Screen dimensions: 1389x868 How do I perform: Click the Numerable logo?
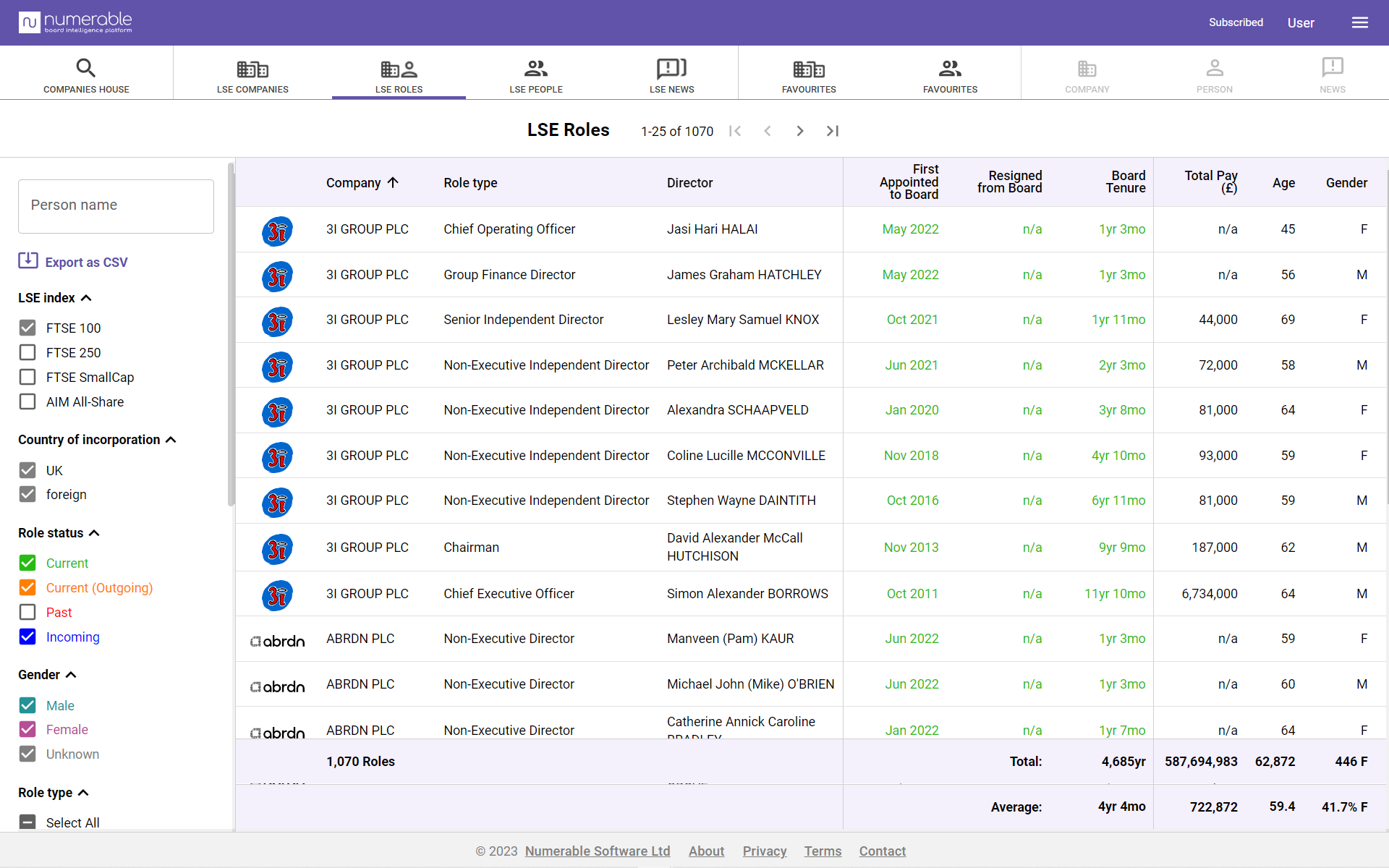[75, 22]
